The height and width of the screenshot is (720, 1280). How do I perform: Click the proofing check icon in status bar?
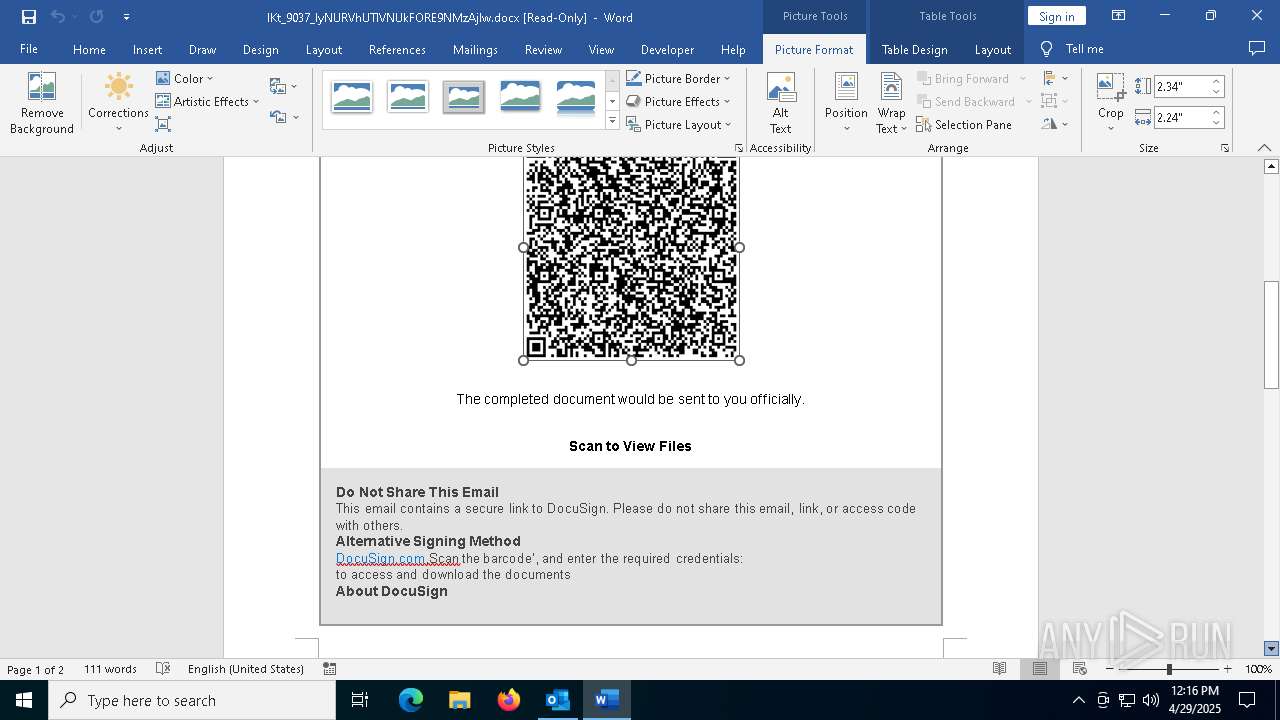(162, 669)
